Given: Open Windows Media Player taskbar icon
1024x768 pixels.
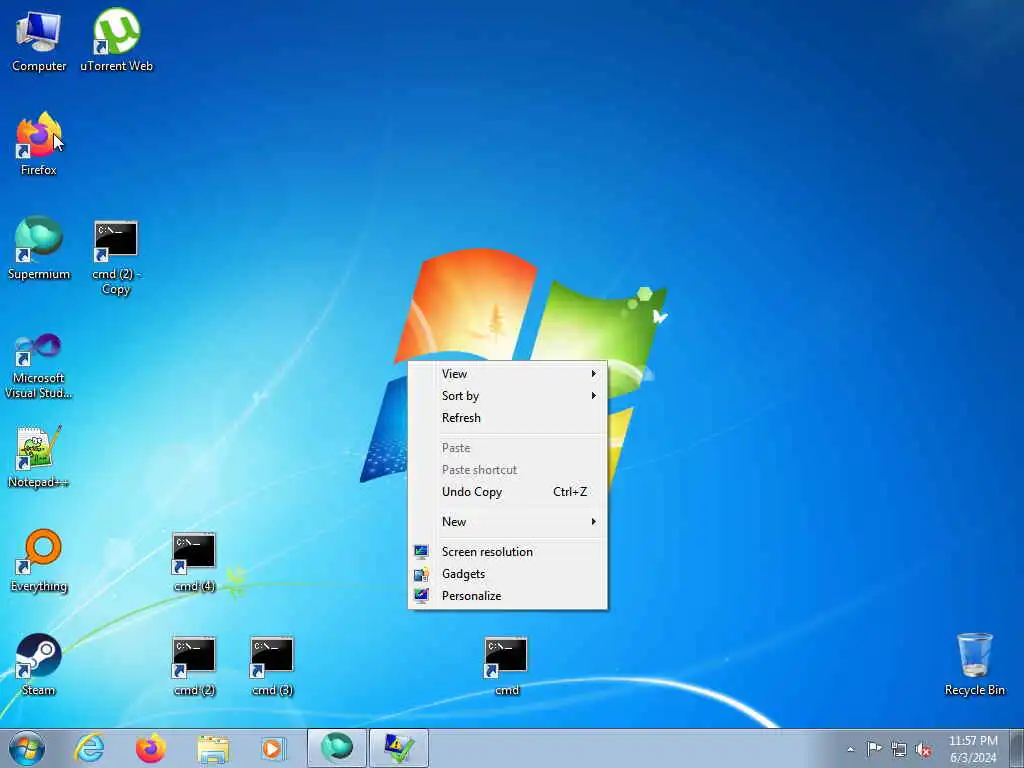Looking at the screenshot, I should [x=273, y=748].
